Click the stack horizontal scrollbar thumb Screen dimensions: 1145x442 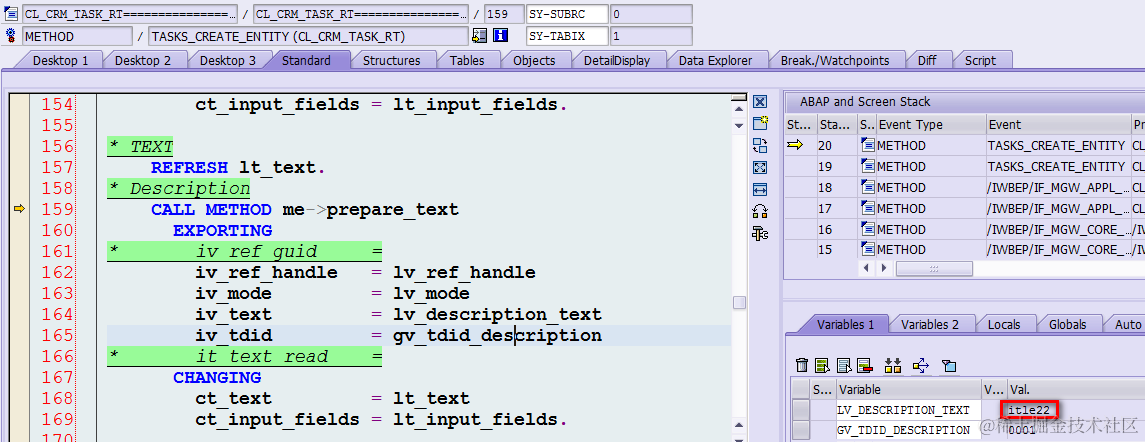coord(934,268)
